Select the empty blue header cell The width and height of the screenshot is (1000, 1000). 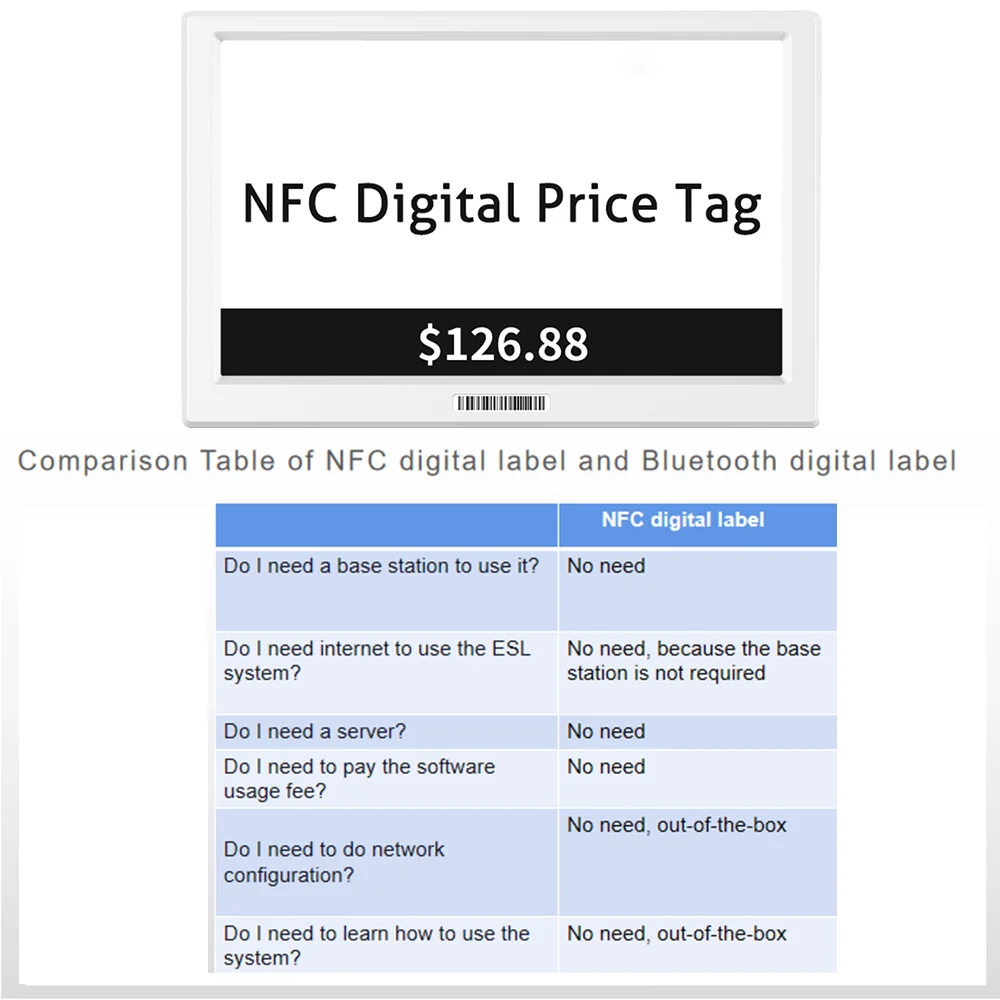tap(386, 525)
